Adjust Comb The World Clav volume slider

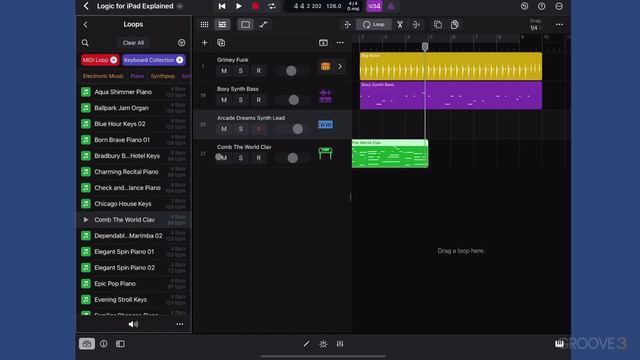[292, 158]
